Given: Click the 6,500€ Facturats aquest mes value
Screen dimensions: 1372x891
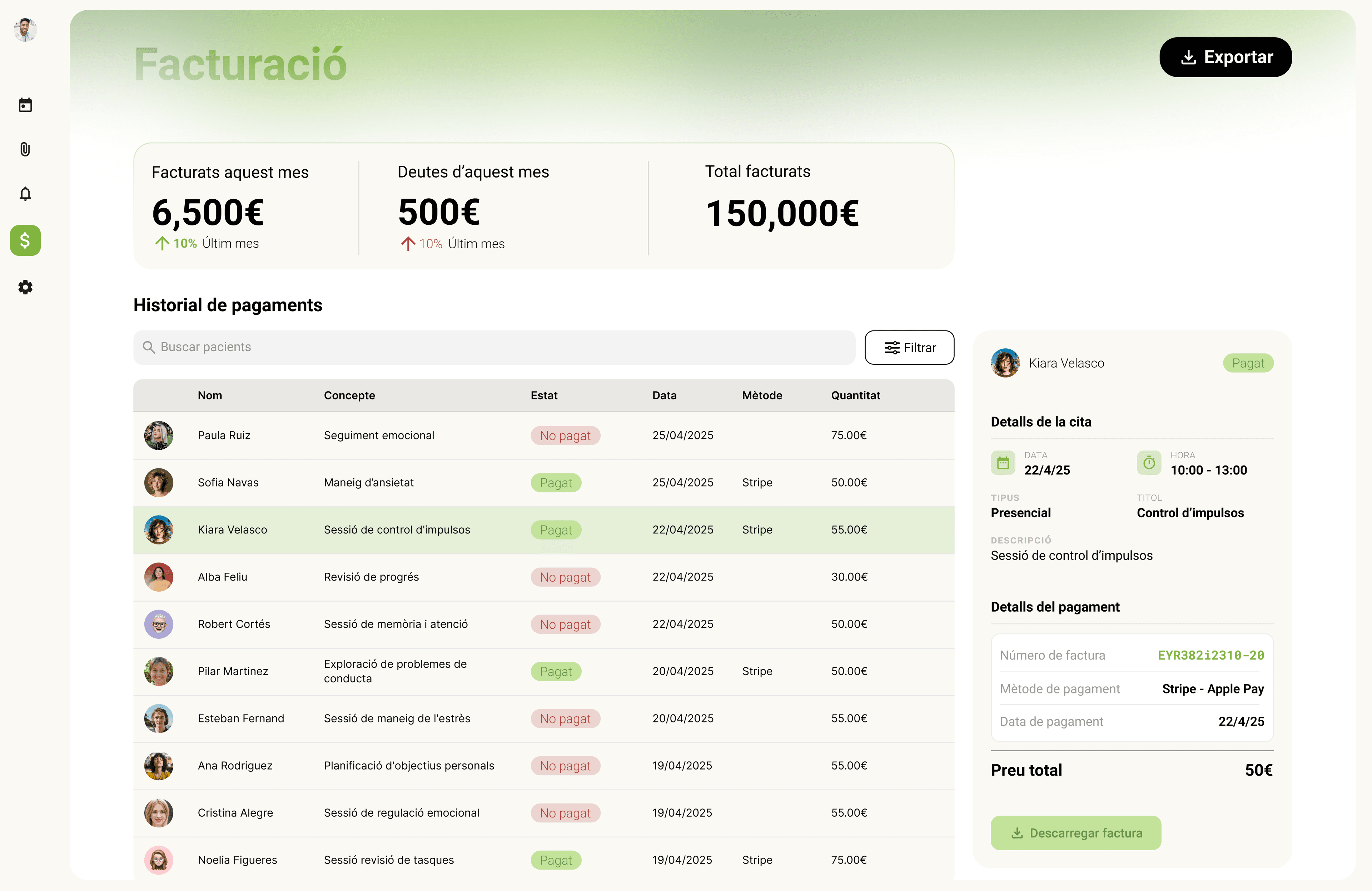Looking at the screenshot, I should click(x=208, y=213).
